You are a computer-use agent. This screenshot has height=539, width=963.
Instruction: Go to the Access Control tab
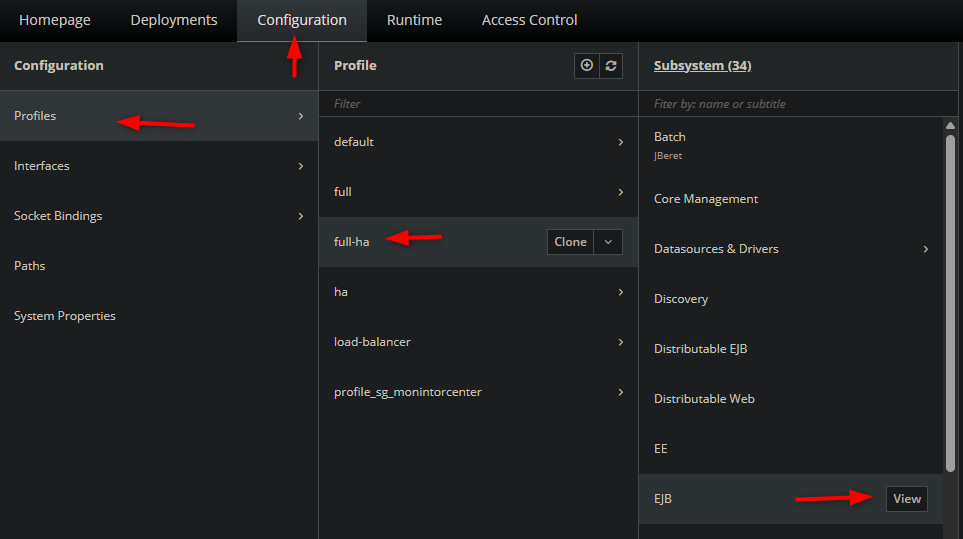[529, 20]
